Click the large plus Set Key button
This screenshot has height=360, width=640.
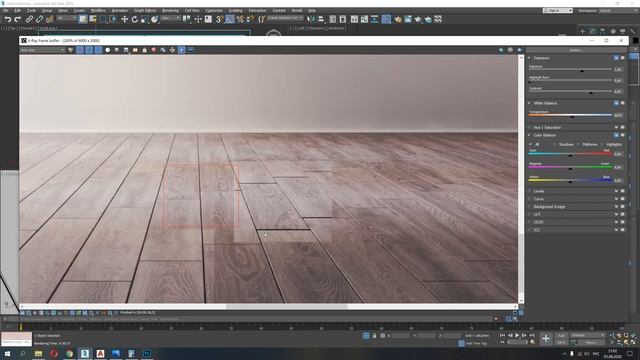click(546, 338)
